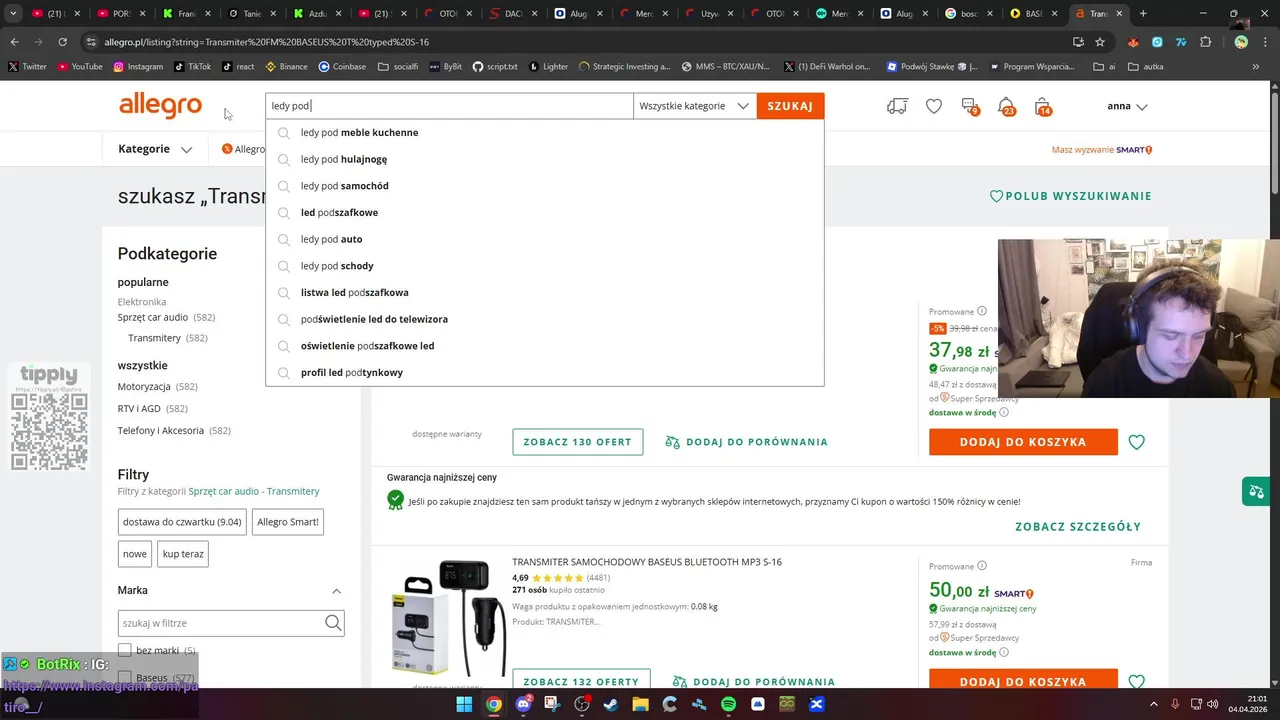This screenshot has height=720, width=1280.
Task: Select suggestion 'ledy pod meble kuchenne'
Action: click(544, 132)
